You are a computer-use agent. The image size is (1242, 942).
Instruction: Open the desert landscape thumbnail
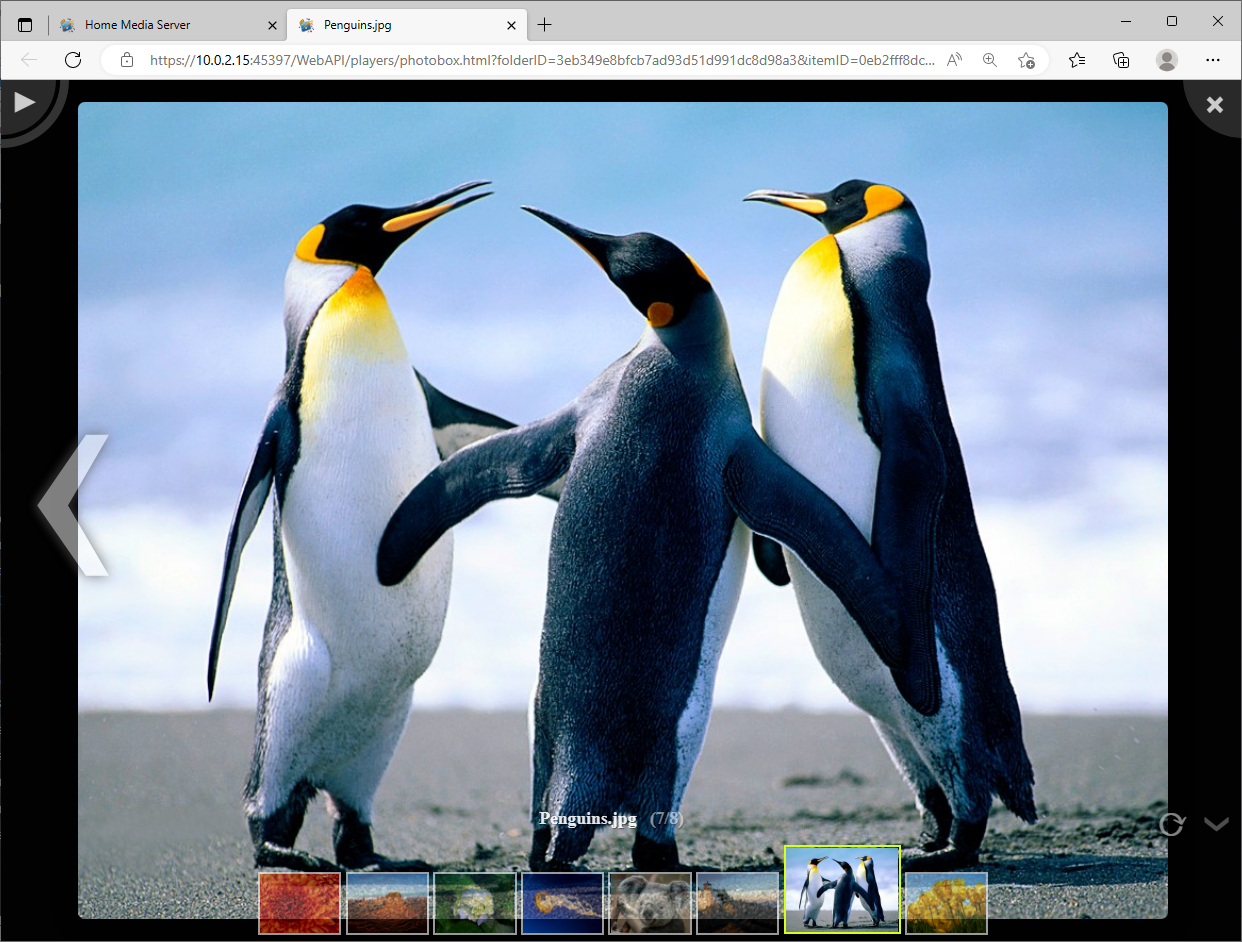coord(387,903)
